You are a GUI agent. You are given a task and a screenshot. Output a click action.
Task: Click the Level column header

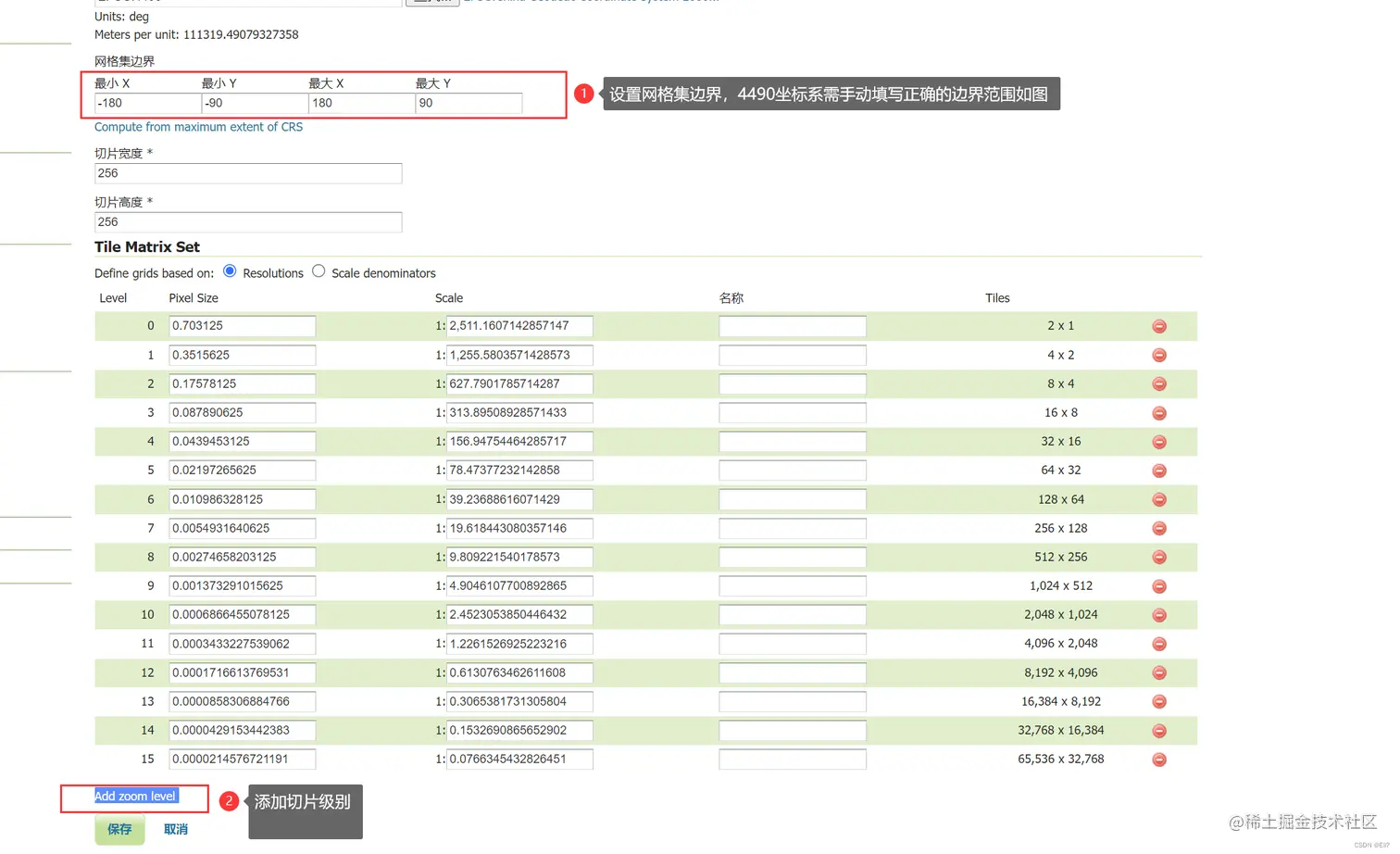113,298
